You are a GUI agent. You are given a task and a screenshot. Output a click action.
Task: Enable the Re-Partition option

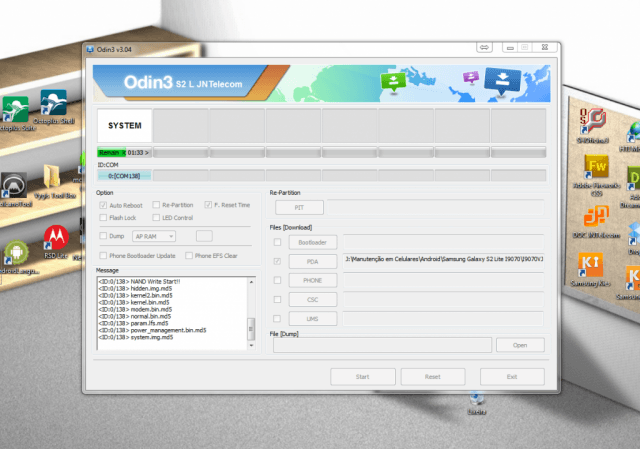[x=156, y=205]
